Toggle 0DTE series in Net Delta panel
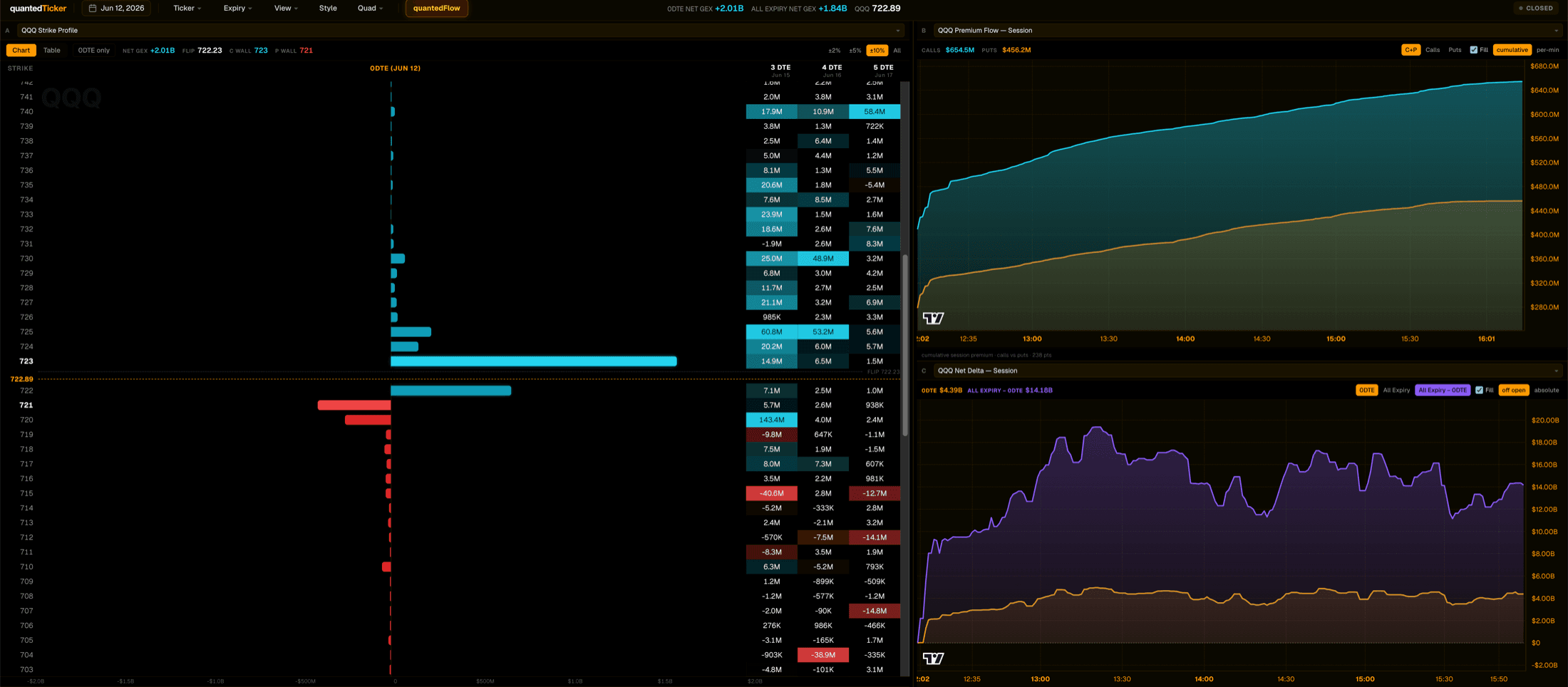Screen dimensions: 1568x687 [x=1366, y=390]
